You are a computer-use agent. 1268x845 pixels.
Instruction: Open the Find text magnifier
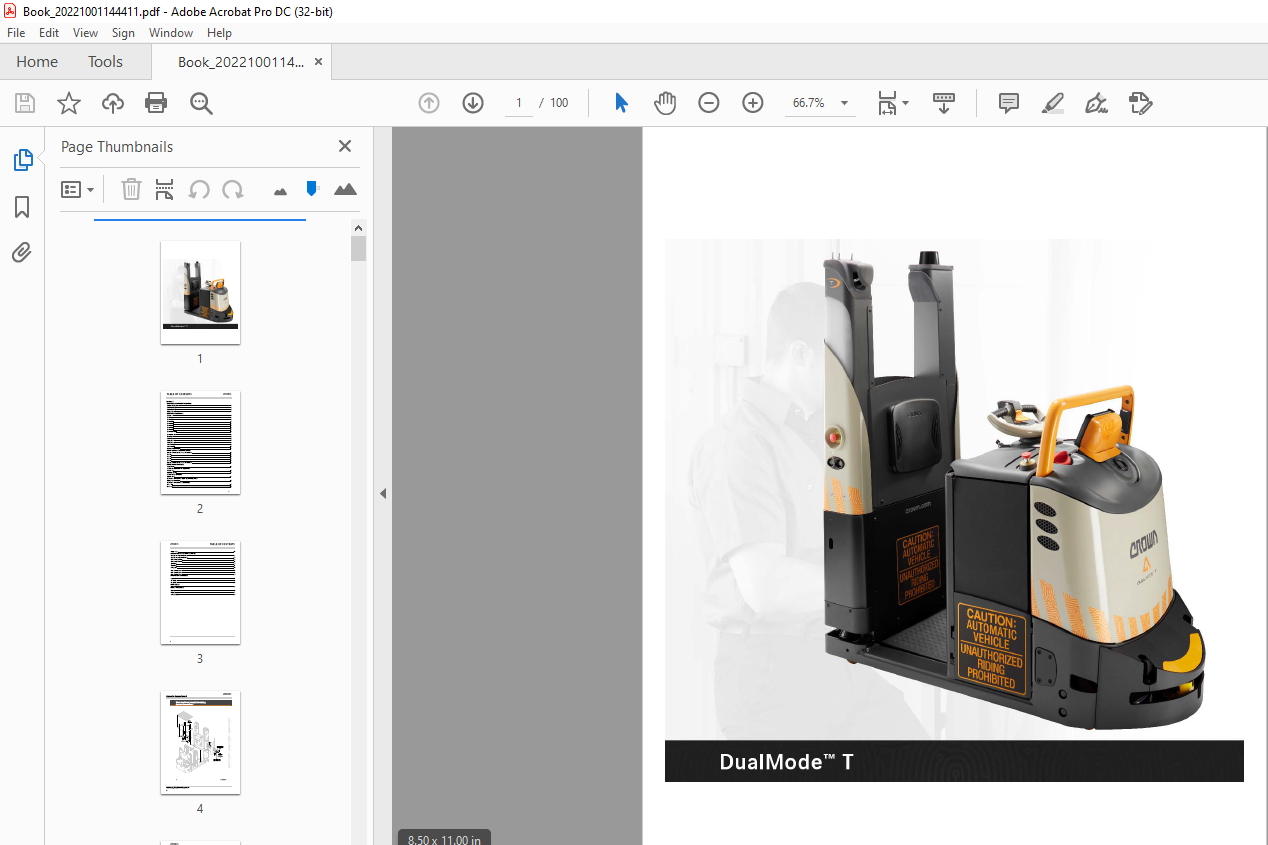[x=201, y=103]
